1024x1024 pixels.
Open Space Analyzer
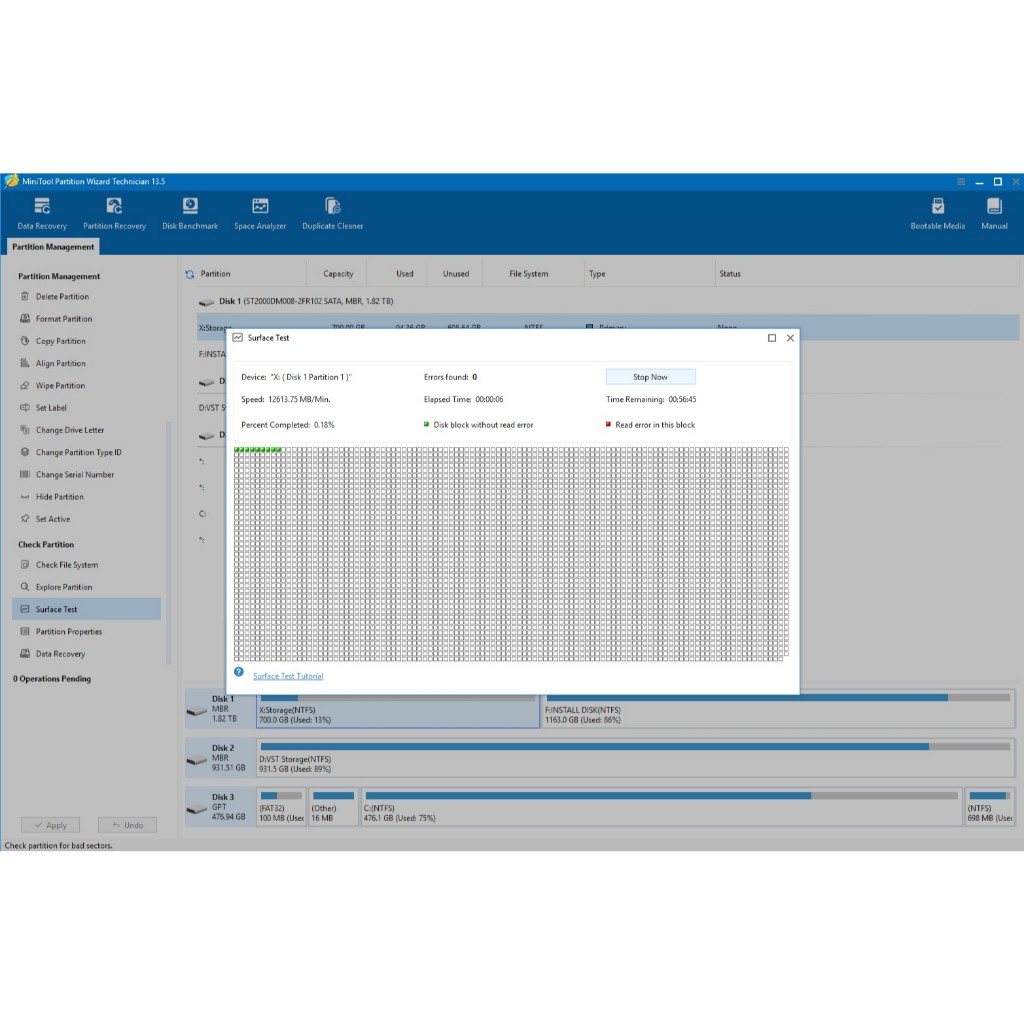click(x=260, y=213)
